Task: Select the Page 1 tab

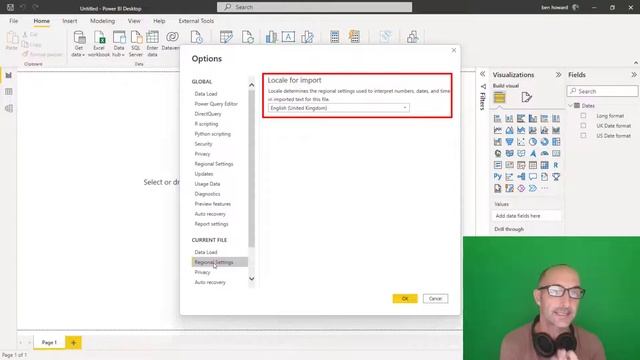Action: 49,342
